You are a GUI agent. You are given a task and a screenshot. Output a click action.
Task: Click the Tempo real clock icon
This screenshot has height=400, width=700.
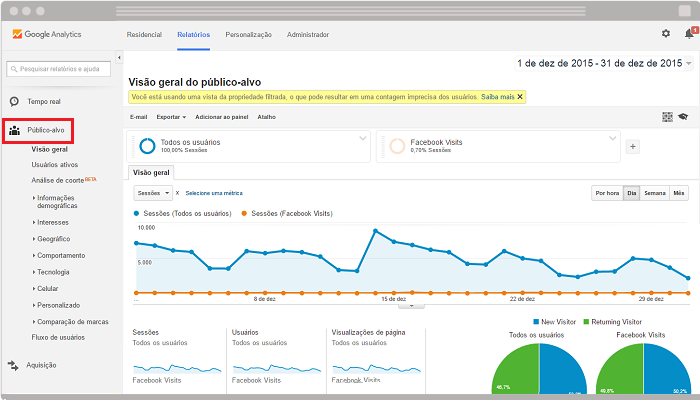[x=14, y=101]
